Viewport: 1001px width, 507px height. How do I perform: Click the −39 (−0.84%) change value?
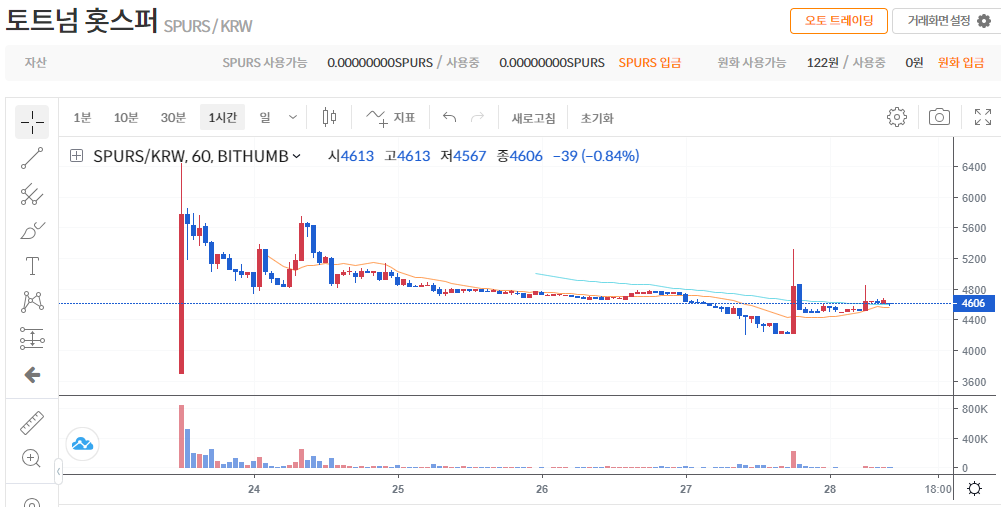pos(596,156)
